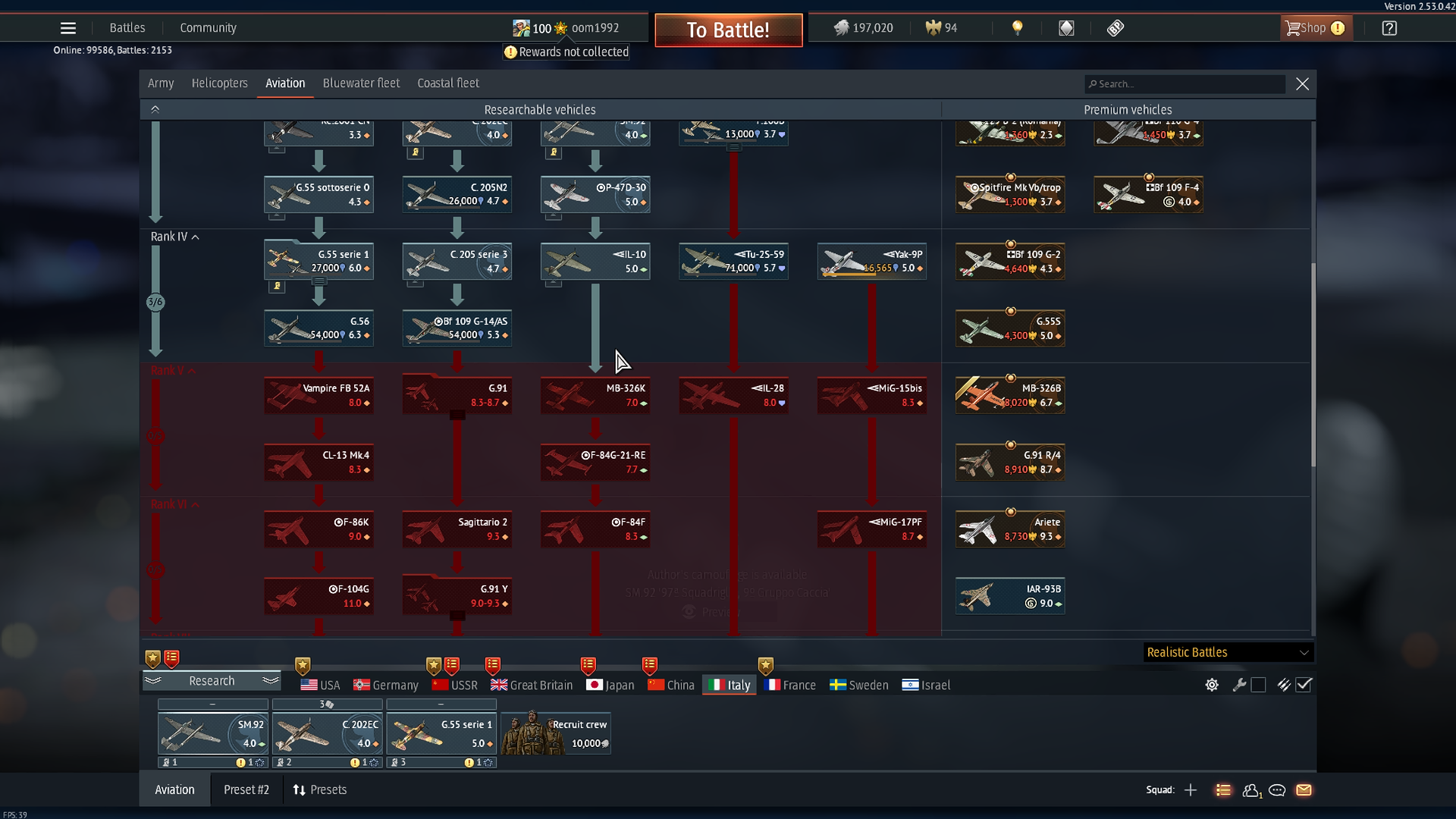Open the friends contacts icon
The image size is (1456, 819).
pyautogui.click(x=1251, y=790)
